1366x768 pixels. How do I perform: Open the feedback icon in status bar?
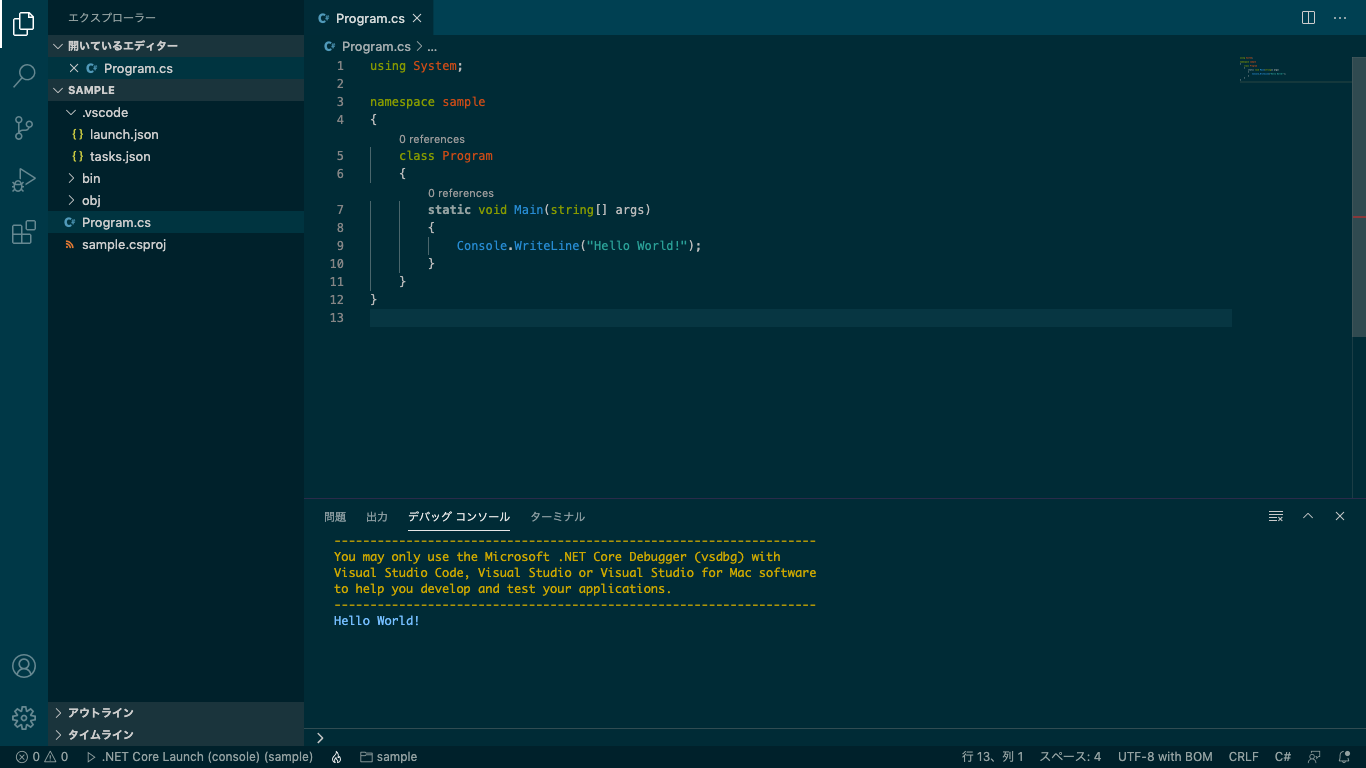(x=1315, y=757)
